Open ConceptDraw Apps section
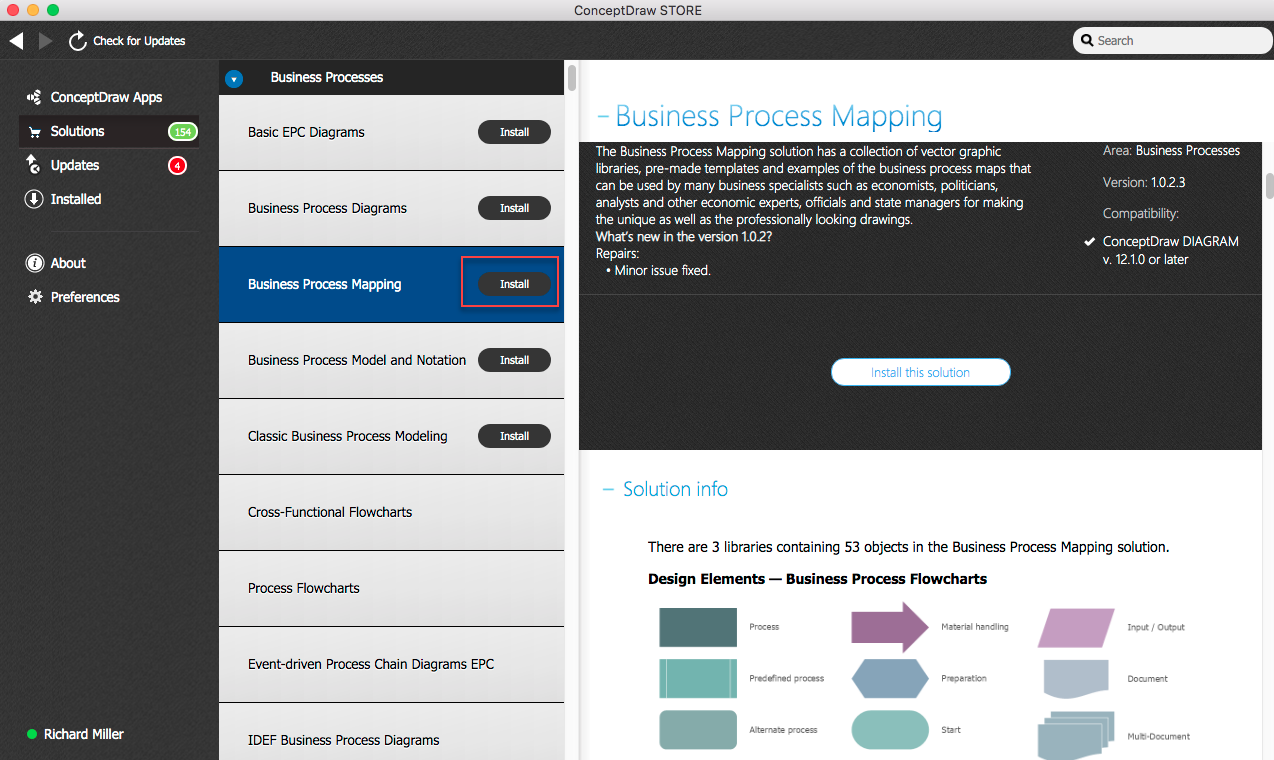The height and width of the screenshot is (760, 1274). [106, 98]
